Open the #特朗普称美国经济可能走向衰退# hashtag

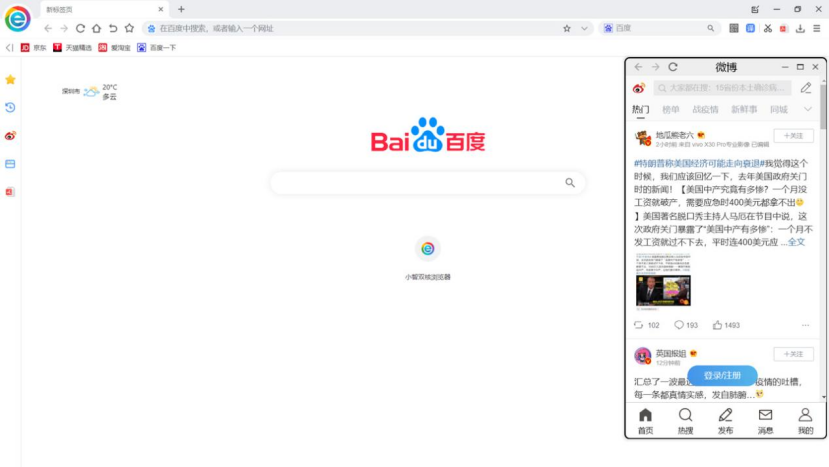click(x=699, y=163)
